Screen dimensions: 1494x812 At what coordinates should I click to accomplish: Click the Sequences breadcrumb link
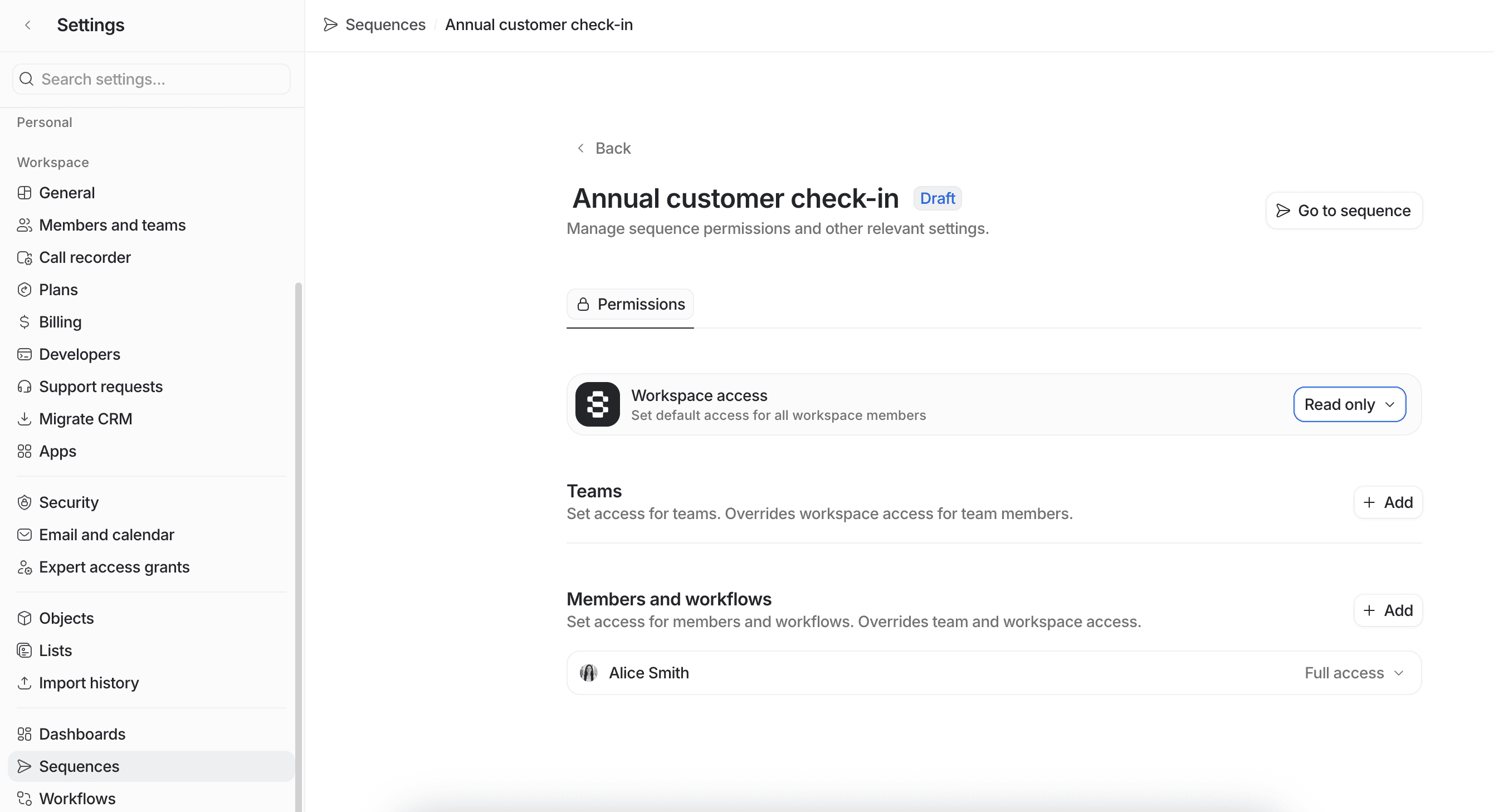384,25
